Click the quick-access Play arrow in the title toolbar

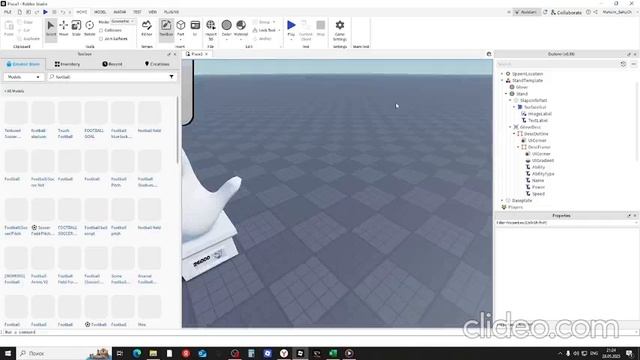point(45,12)
